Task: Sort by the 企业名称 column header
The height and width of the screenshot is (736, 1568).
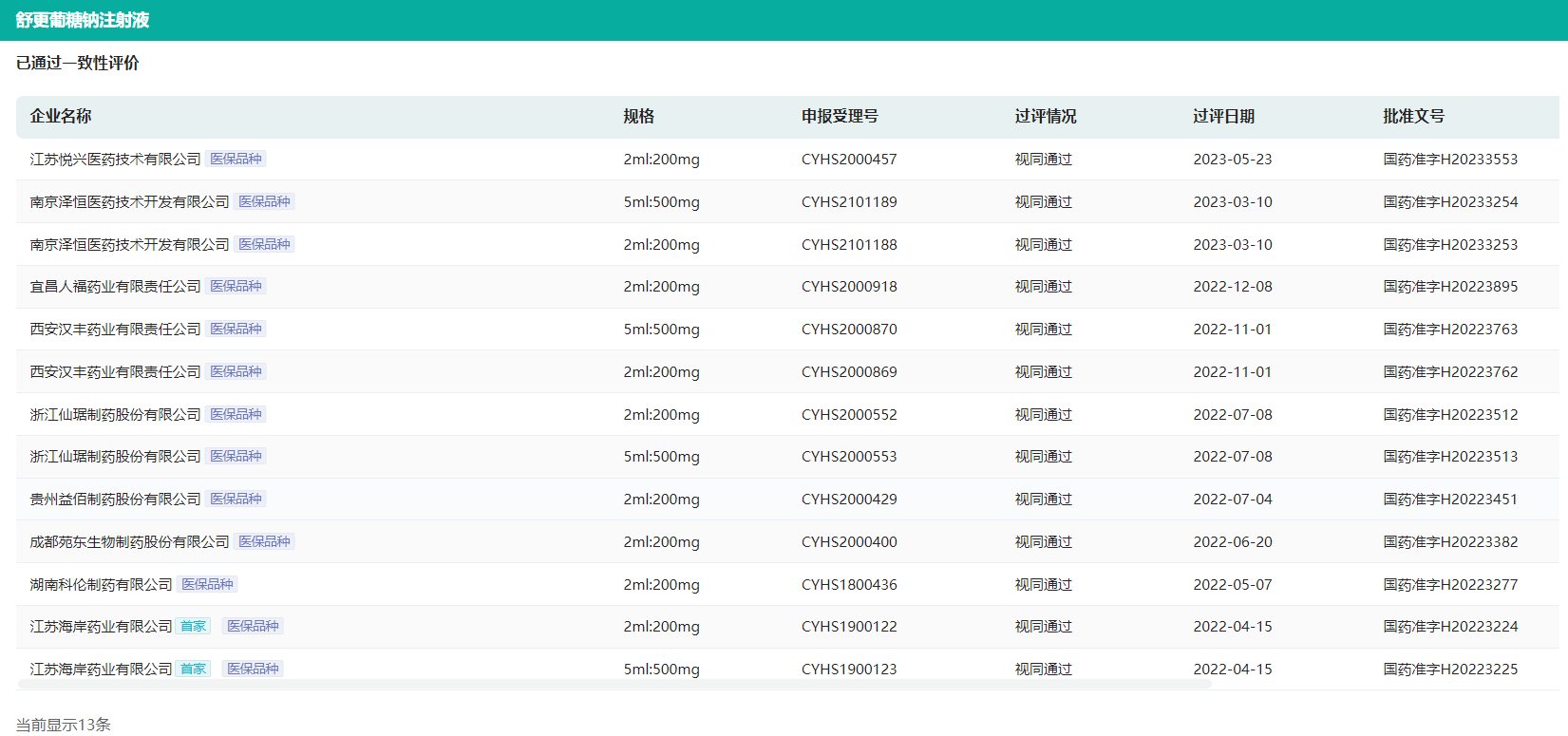Action: click(x=61, y=117)
